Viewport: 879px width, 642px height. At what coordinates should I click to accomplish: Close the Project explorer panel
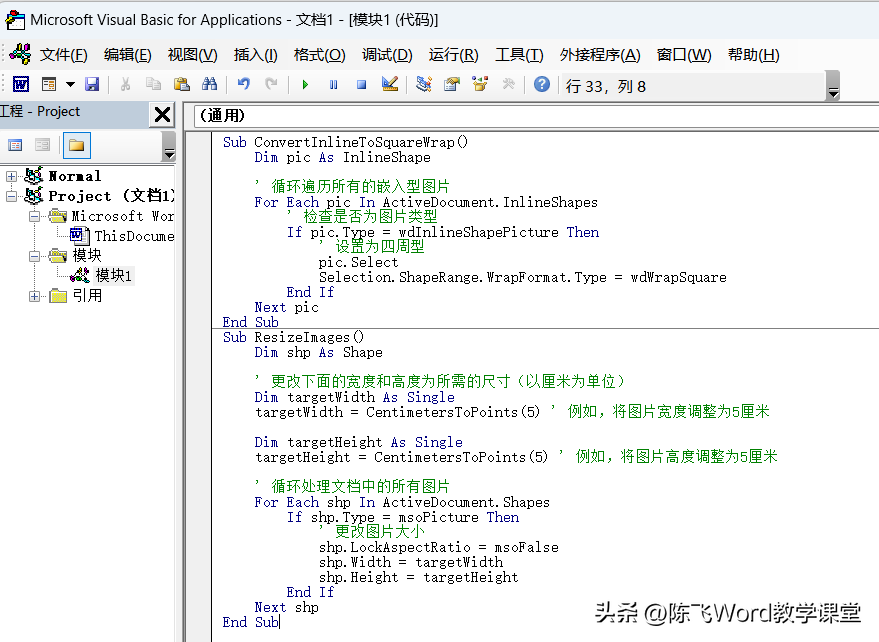pyautogui.click(x=162, y=115)
